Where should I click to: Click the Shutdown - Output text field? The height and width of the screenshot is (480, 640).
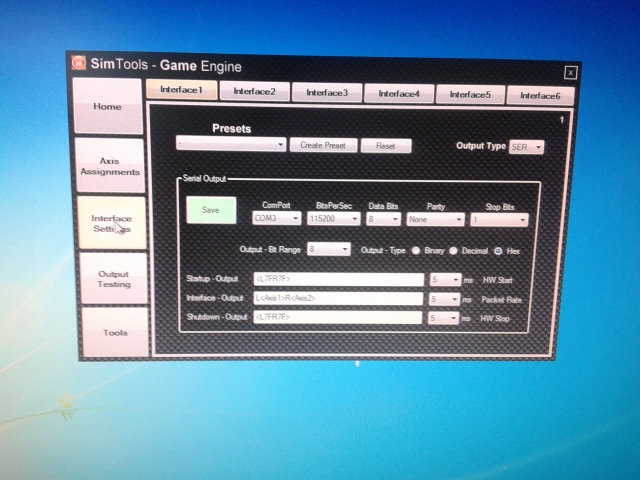338,317
